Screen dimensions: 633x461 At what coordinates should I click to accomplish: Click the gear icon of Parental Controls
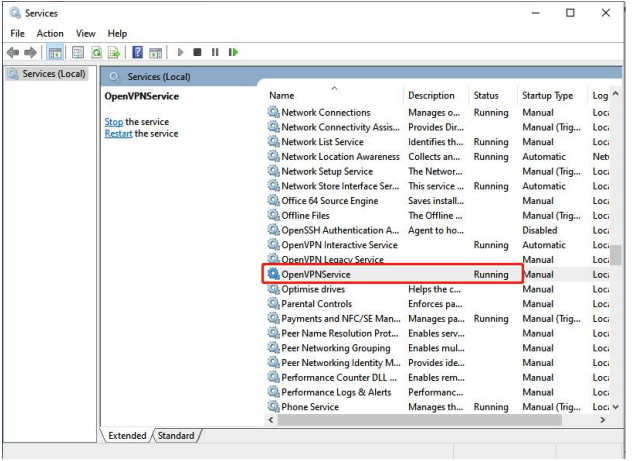(273, 303)
